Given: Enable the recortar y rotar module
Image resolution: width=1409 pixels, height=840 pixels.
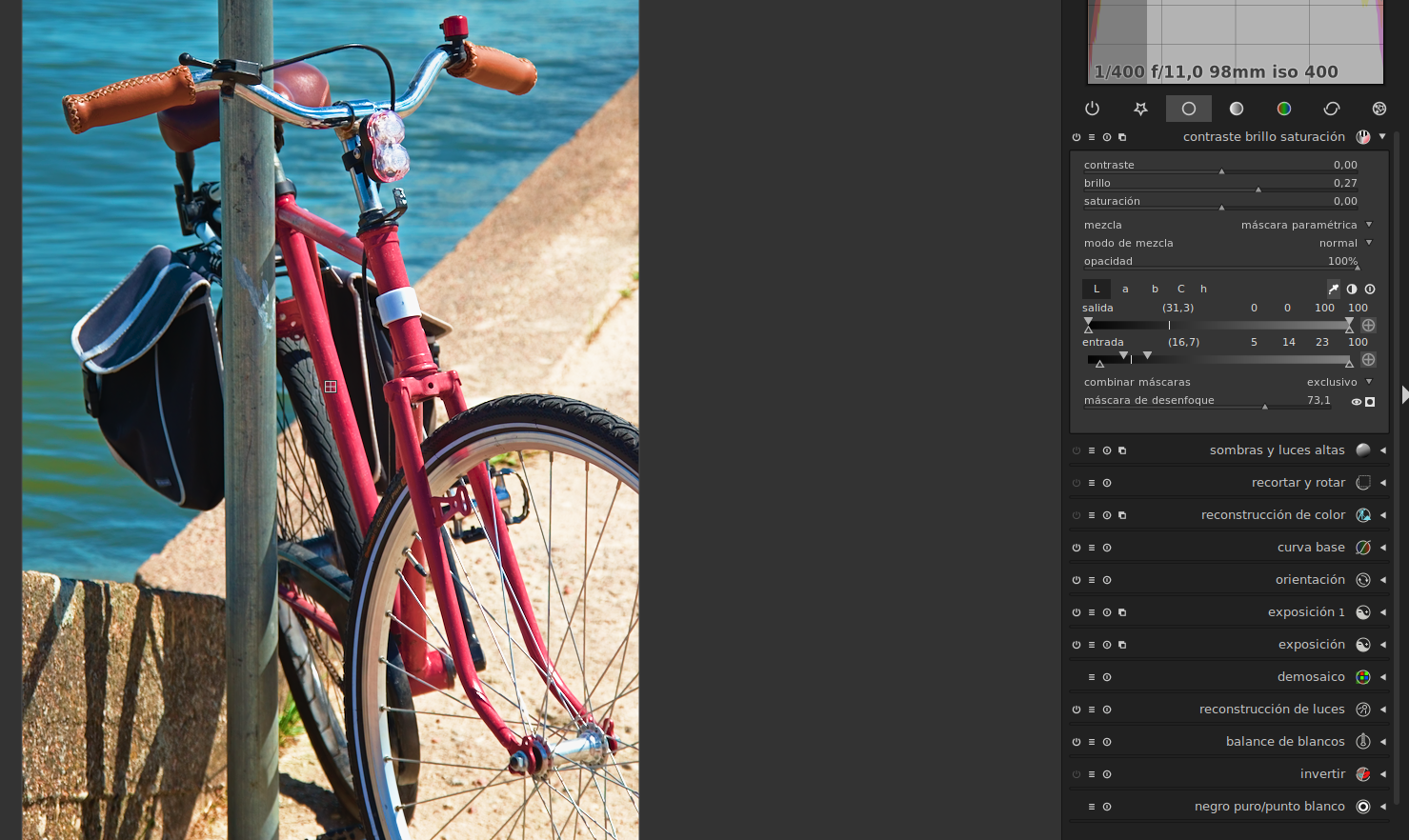Looking at the screenshot, I should tap(1077, 483).
